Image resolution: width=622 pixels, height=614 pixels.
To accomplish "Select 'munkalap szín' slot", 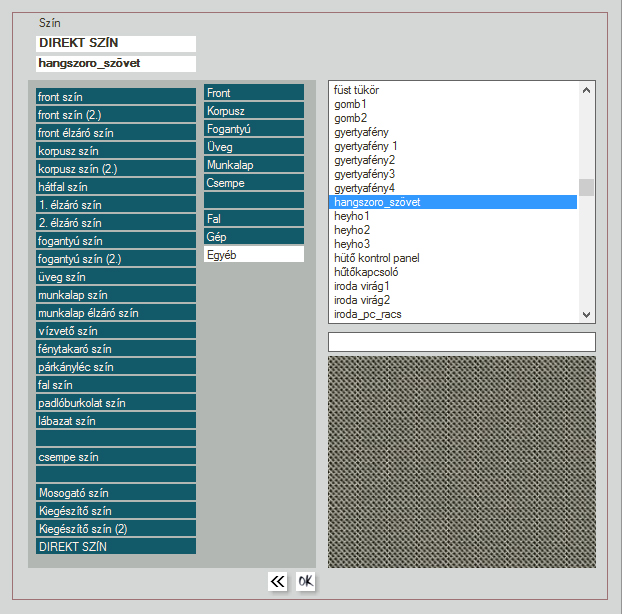I will tap(116, 295).
